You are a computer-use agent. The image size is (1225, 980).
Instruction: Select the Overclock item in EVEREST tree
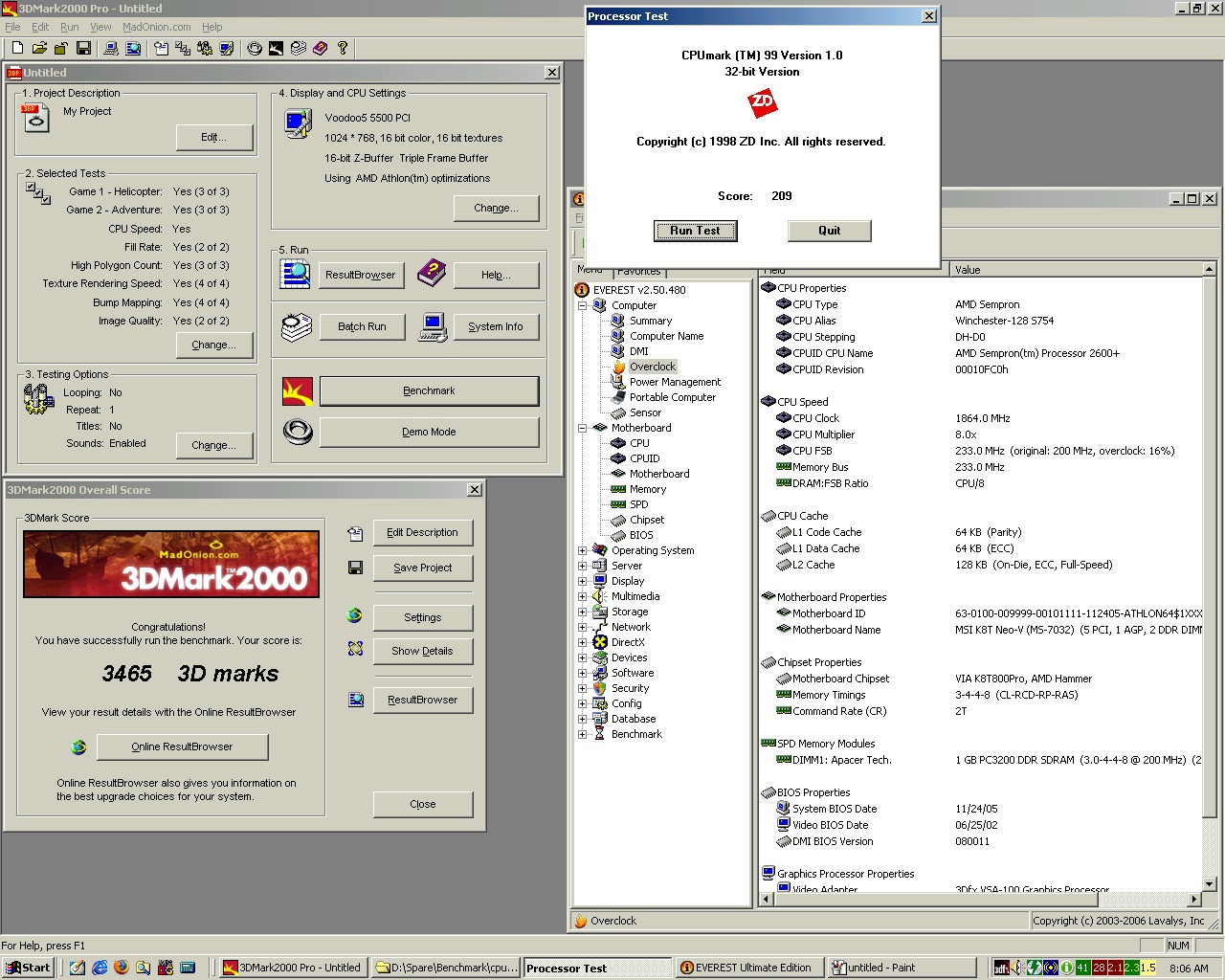[x=653, y=367]
